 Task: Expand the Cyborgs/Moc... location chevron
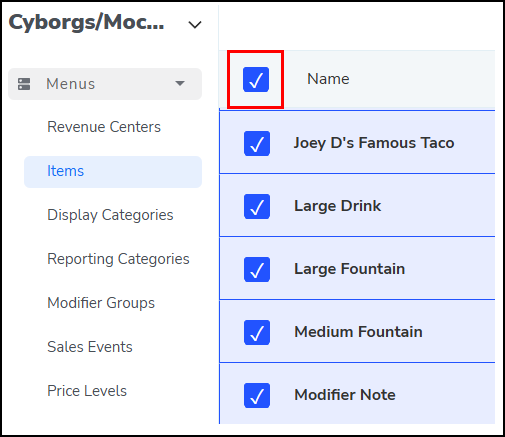(195, 25)
